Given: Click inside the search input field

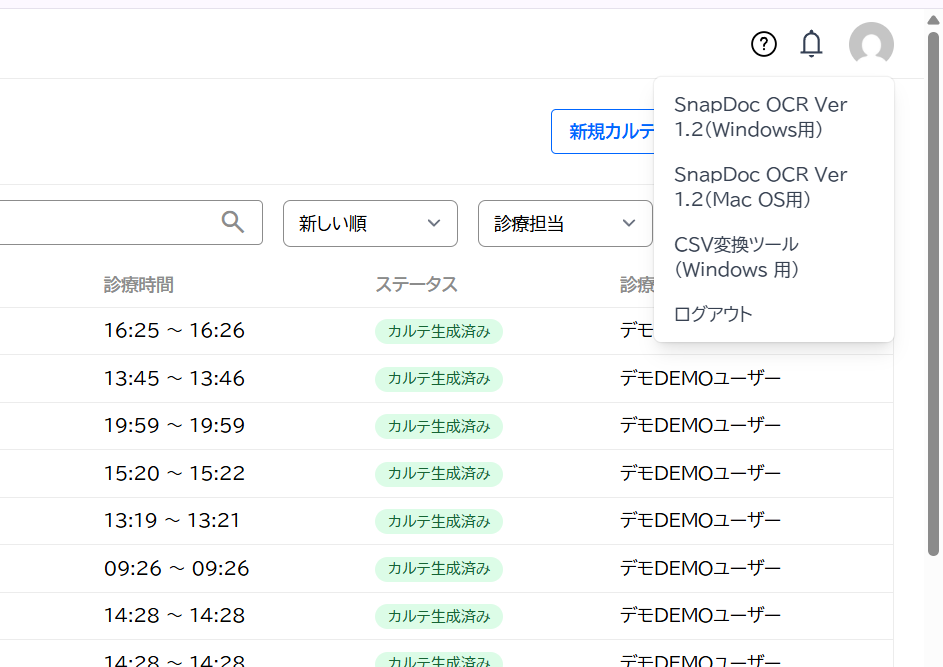Looking at the screenshot, I should click(x=100, y=222).
